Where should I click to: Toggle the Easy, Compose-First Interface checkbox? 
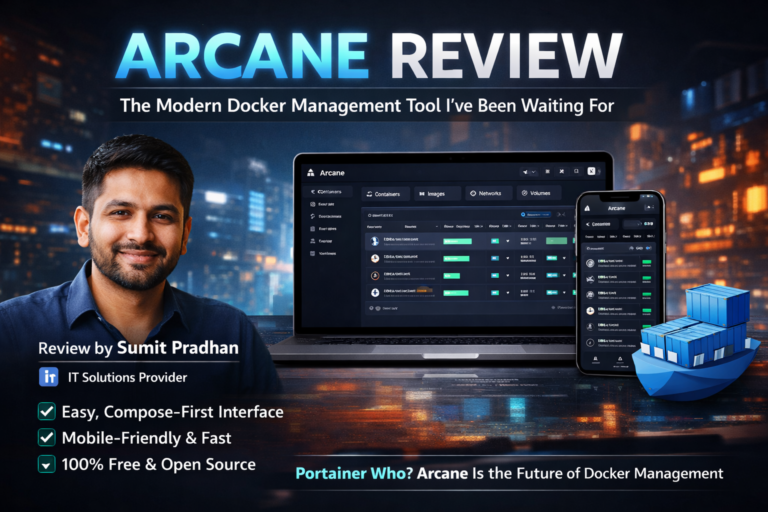tap(46, 411)
